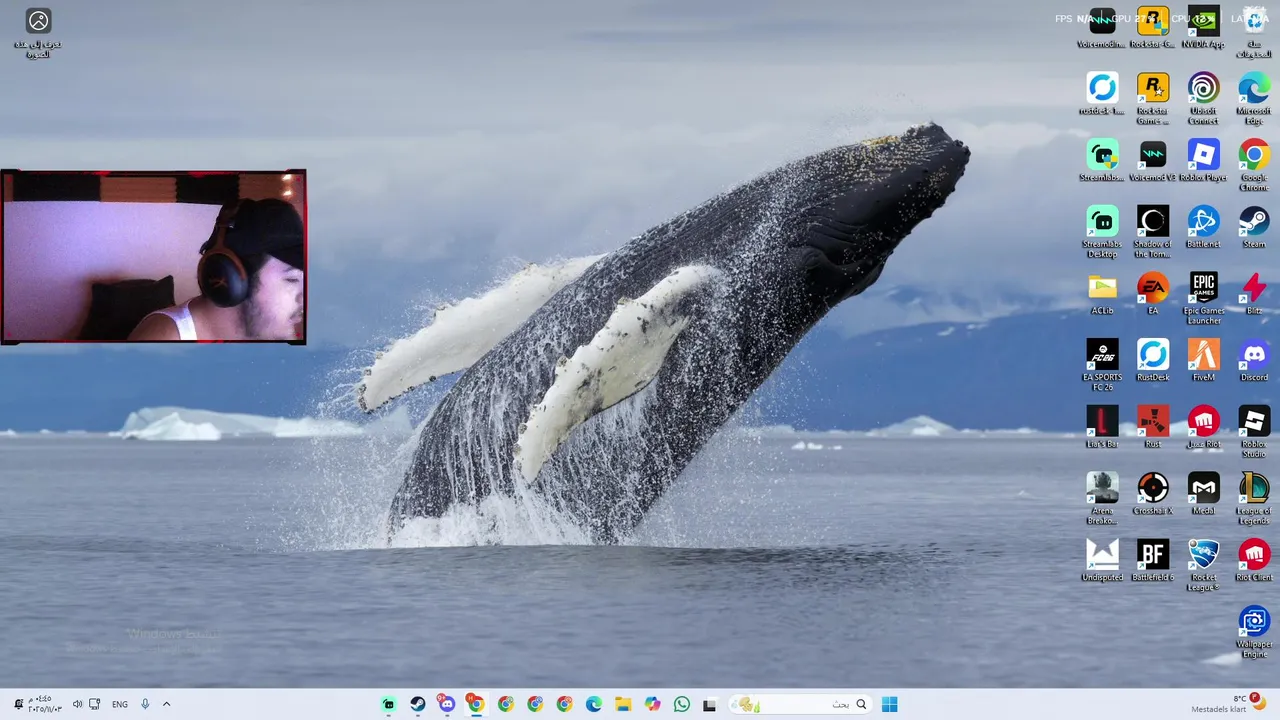Open Epic Games Launcher shortcut
This screenshot has width=1280, height=720.
pyautogui.click(x=1203, y=299)
